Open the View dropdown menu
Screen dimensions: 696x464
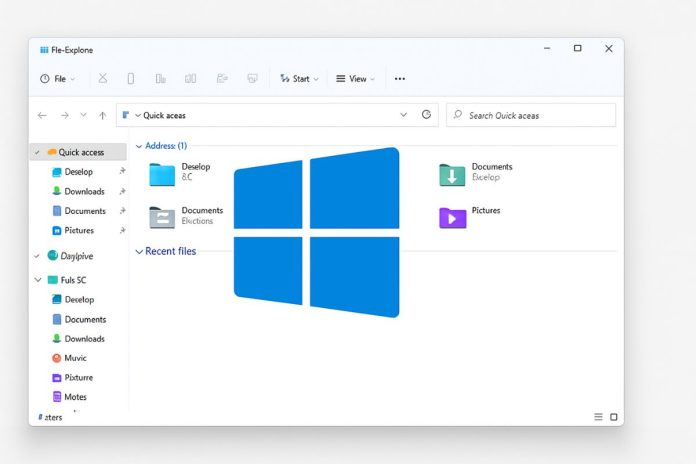click(355, 79)
